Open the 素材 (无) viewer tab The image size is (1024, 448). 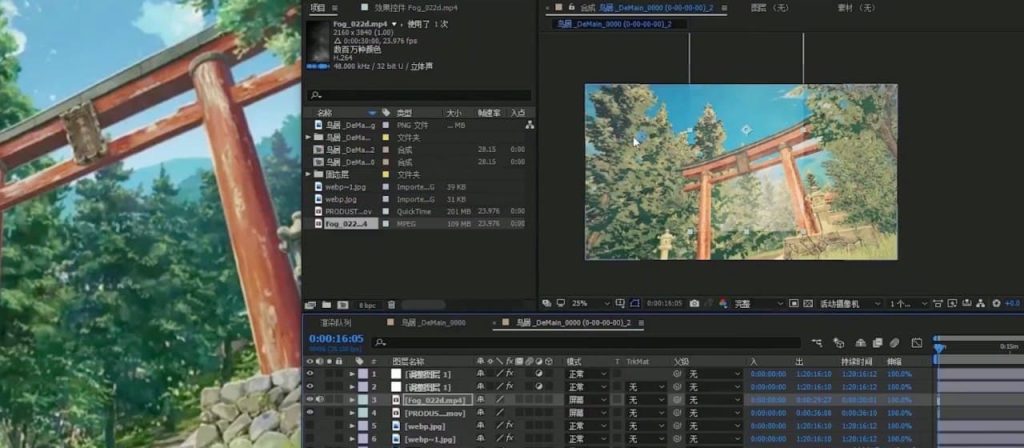tap(856, 8)
